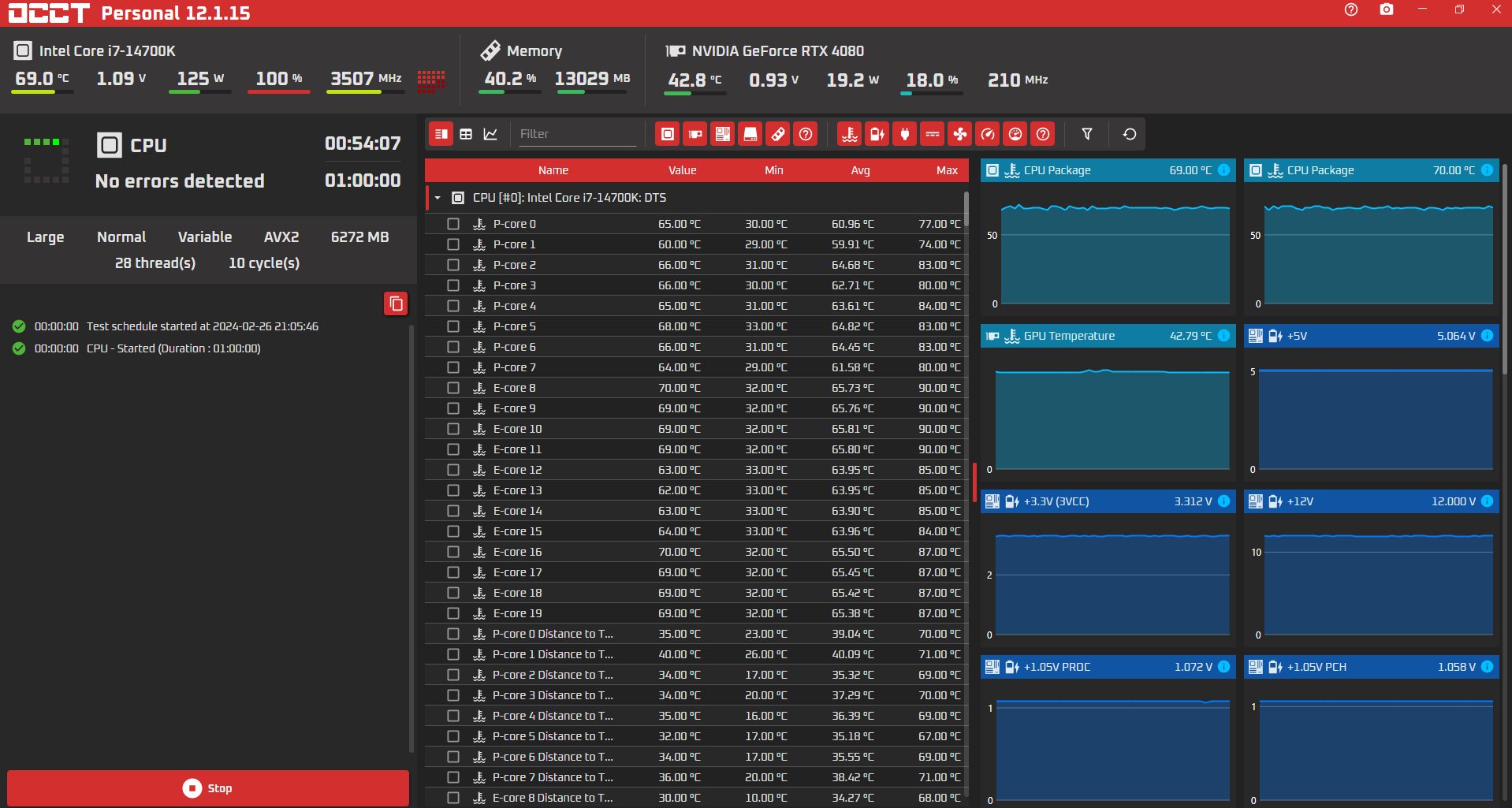
Task: Open info for the GPU Temperature graph
Action: click(x=1223, y=336)
